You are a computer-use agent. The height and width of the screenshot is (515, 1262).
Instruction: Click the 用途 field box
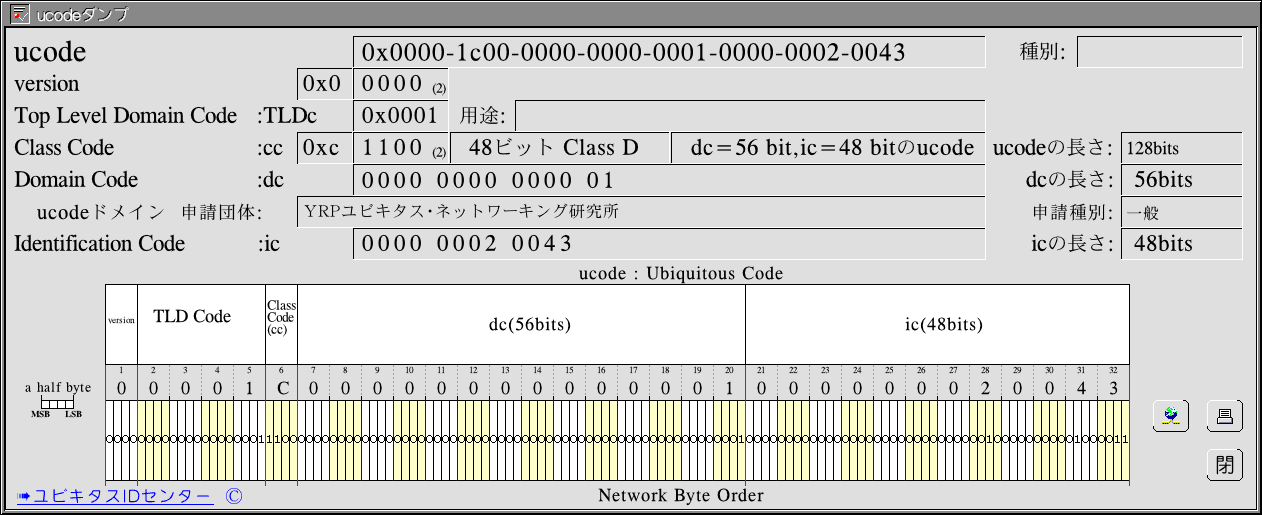749,116
